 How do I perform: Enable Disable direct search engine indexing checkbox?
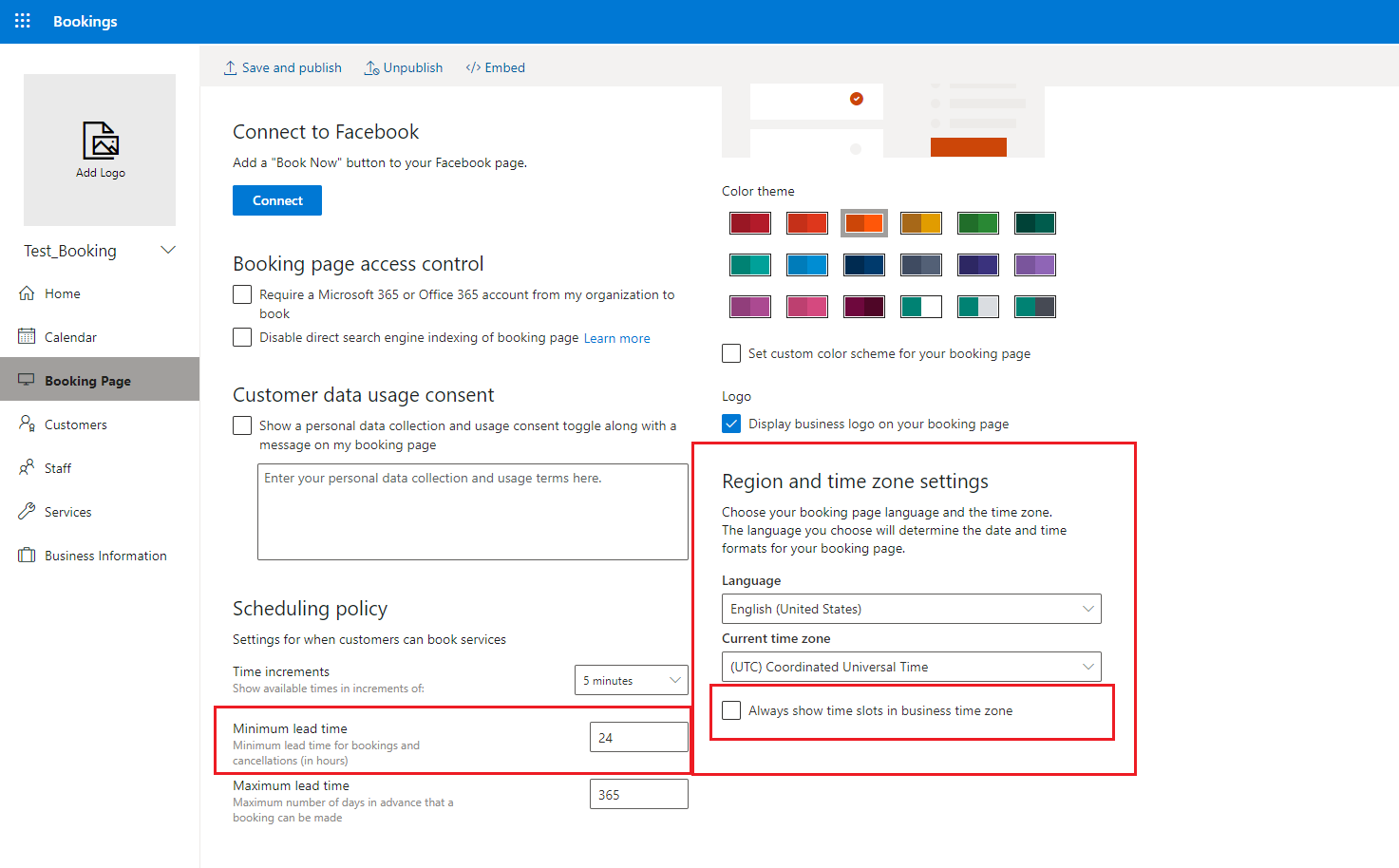(242, 337)
